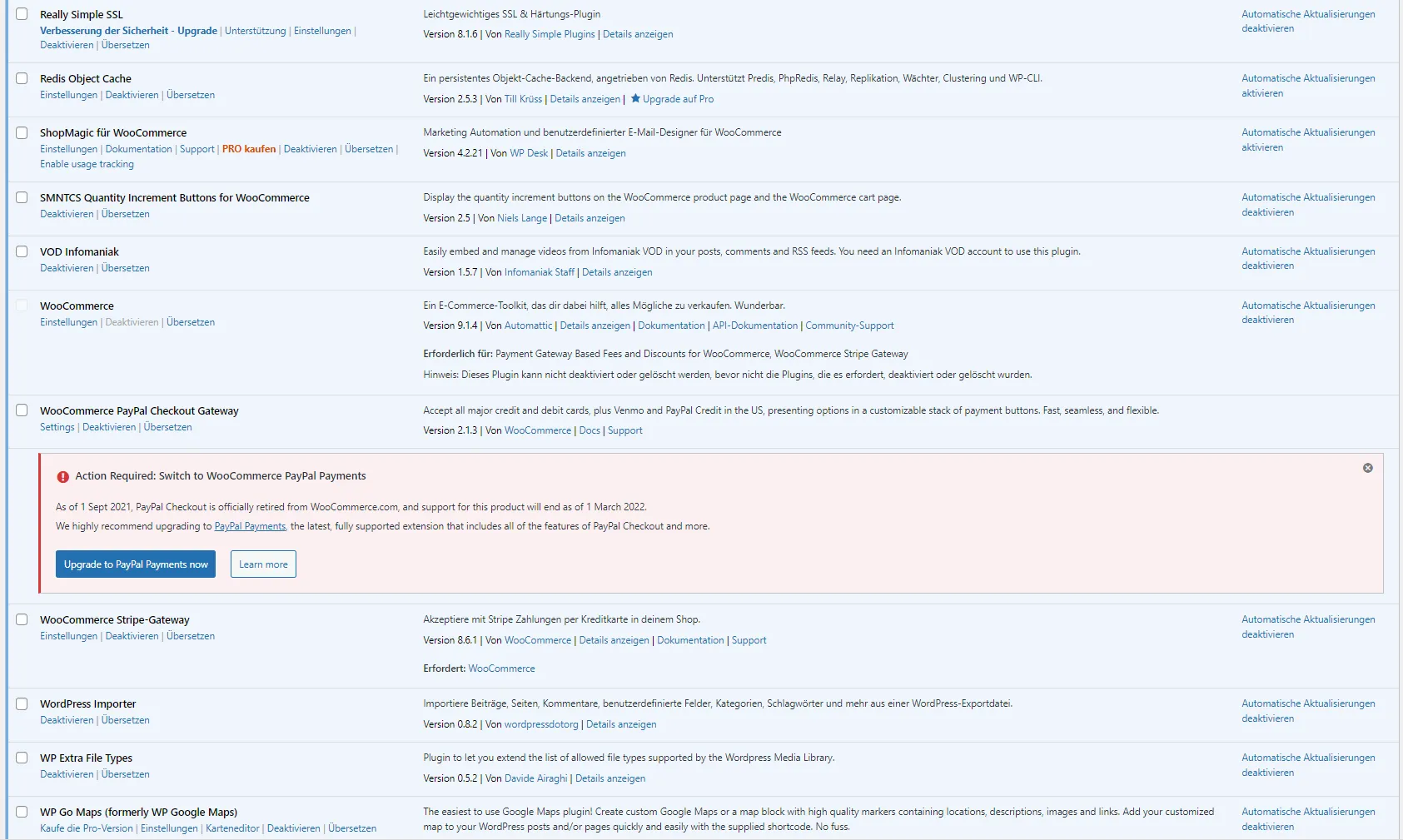1403x840 pixels.
Task: Follow the PayPal Payments link in the notice
Action: [250, 526]
